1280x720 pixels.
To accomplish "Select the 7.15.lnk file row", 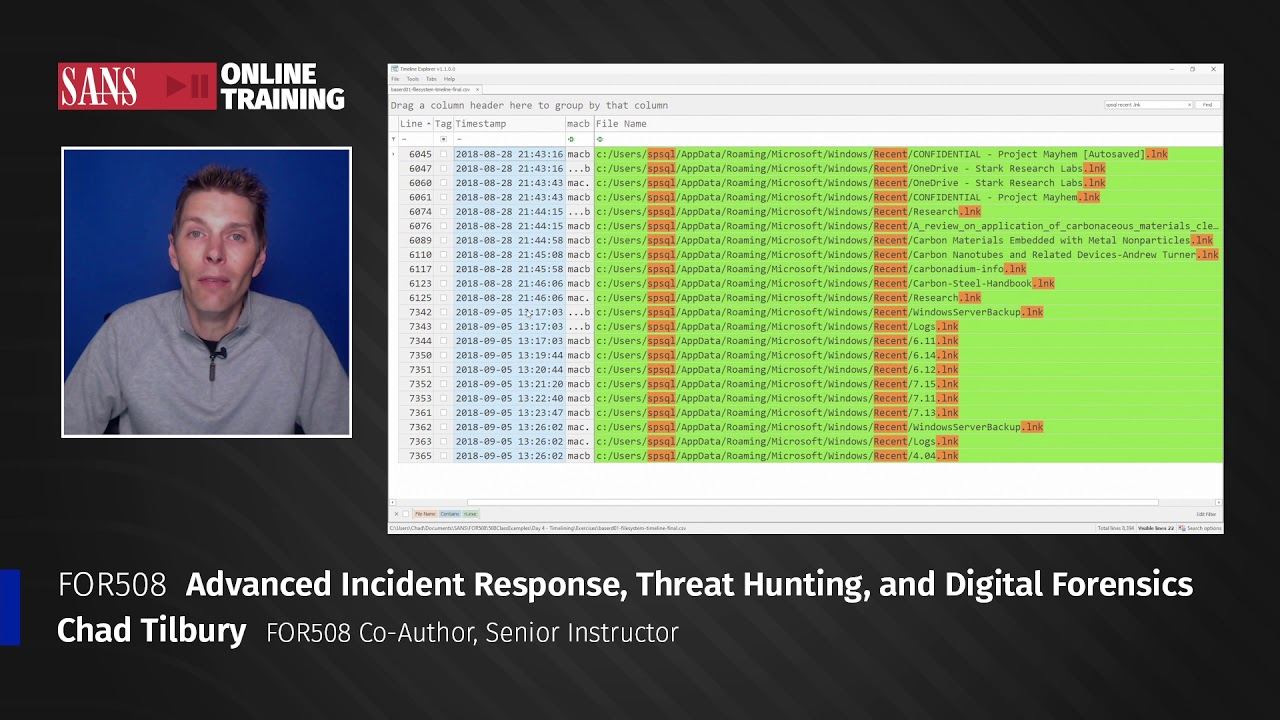I will 908,384.
